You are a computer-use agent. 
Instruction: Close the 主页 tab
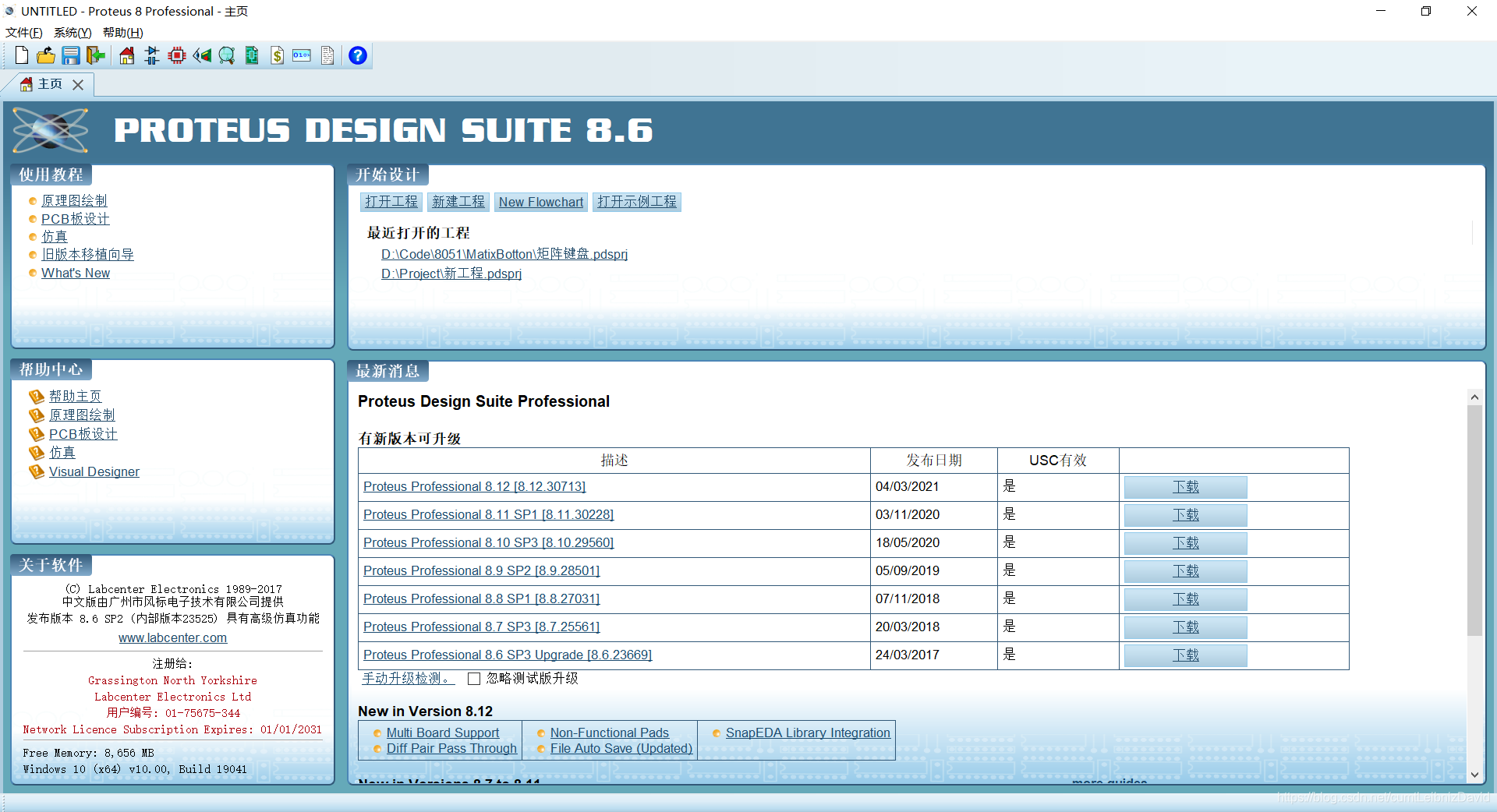pyautogui.click(x=78, y=85)
